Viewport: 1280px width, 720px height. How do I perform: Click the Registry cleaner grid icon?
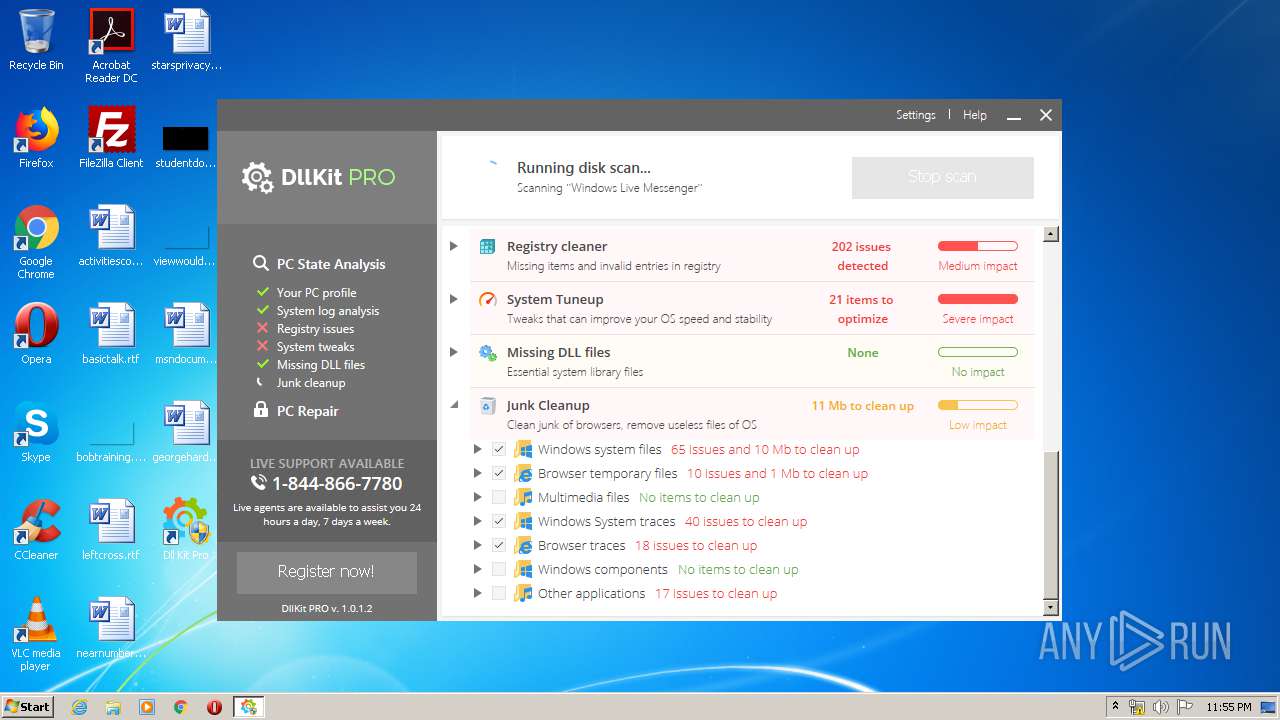point(487,247)
